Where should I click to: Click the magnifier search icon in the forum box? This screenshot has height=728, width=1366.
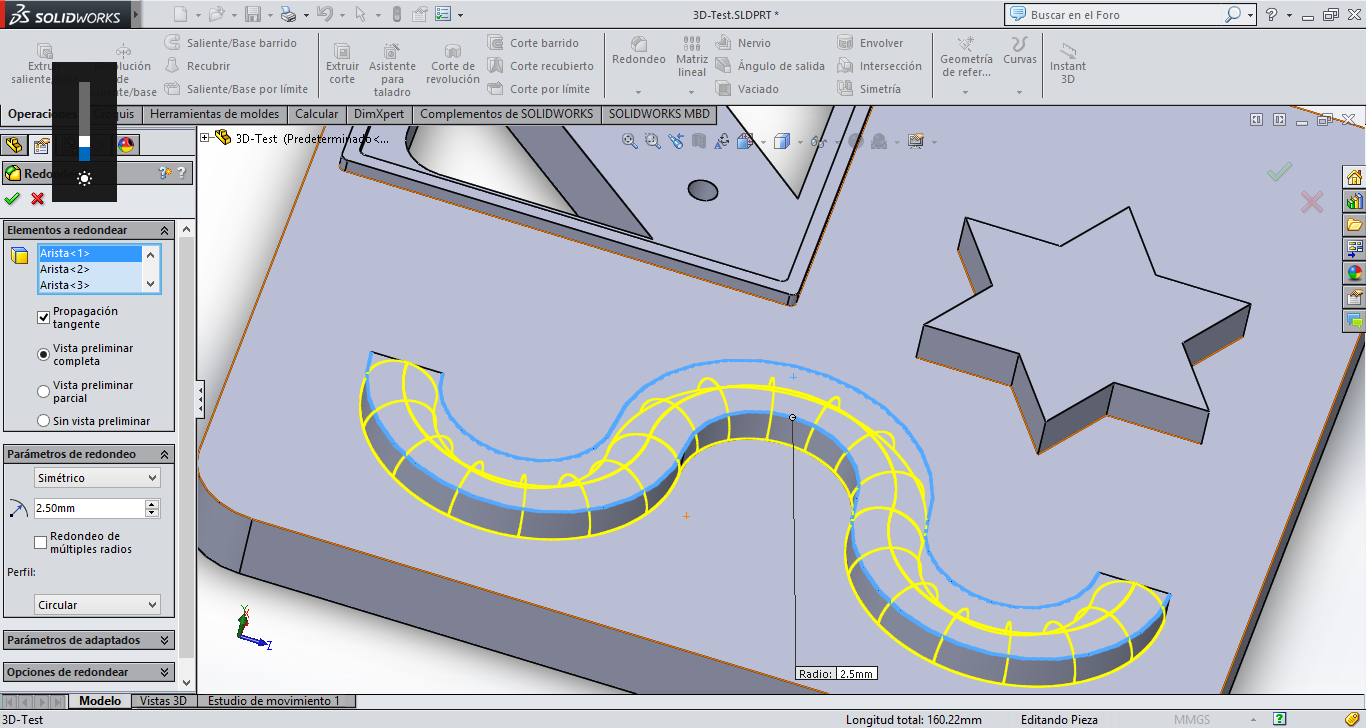[1232, 15]
